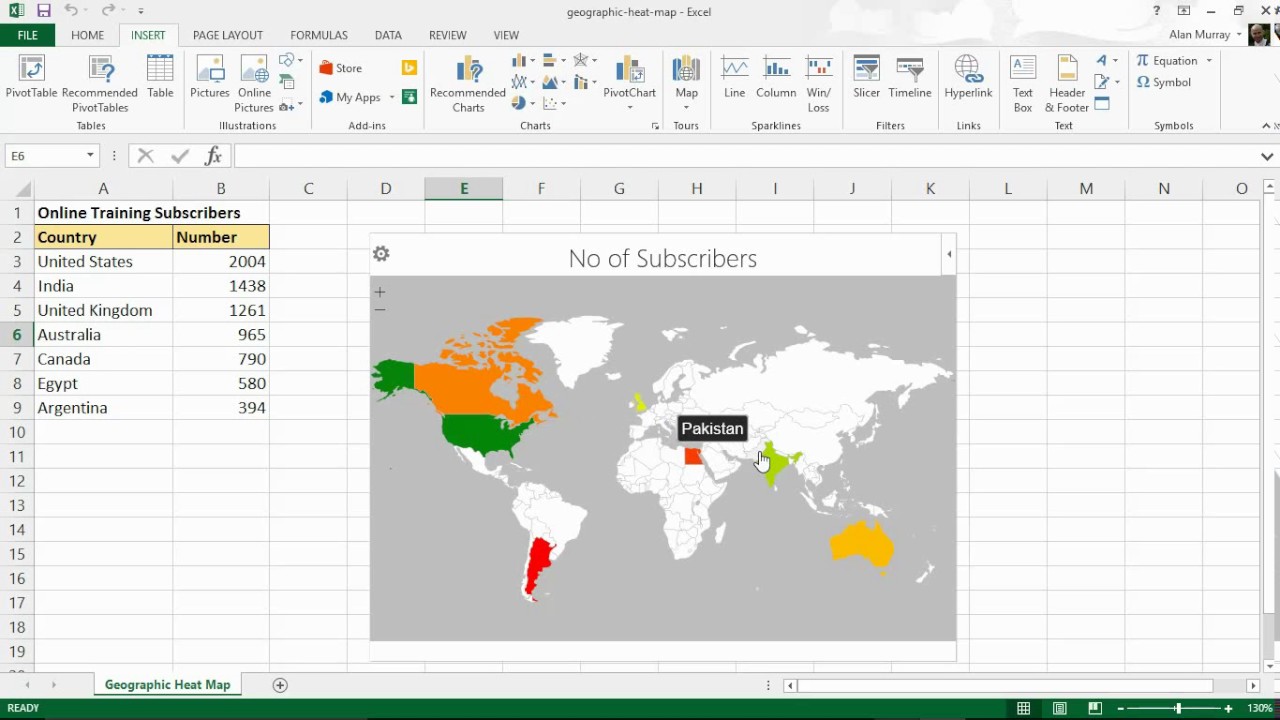The height and width of the screenshot is (720, 1280).
Task: Expand the formula bar
Action: point(1267,156)
